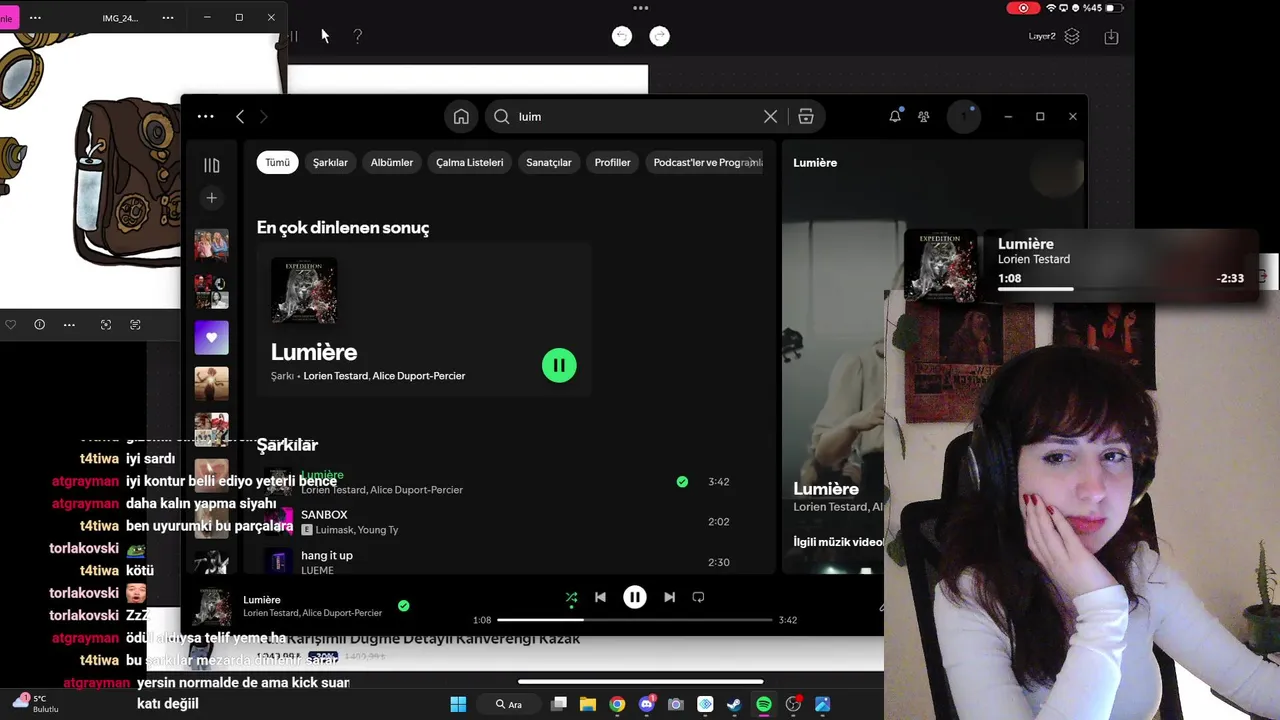
Task: Pause the Lumière top result
Action: (x=559, y=365)
